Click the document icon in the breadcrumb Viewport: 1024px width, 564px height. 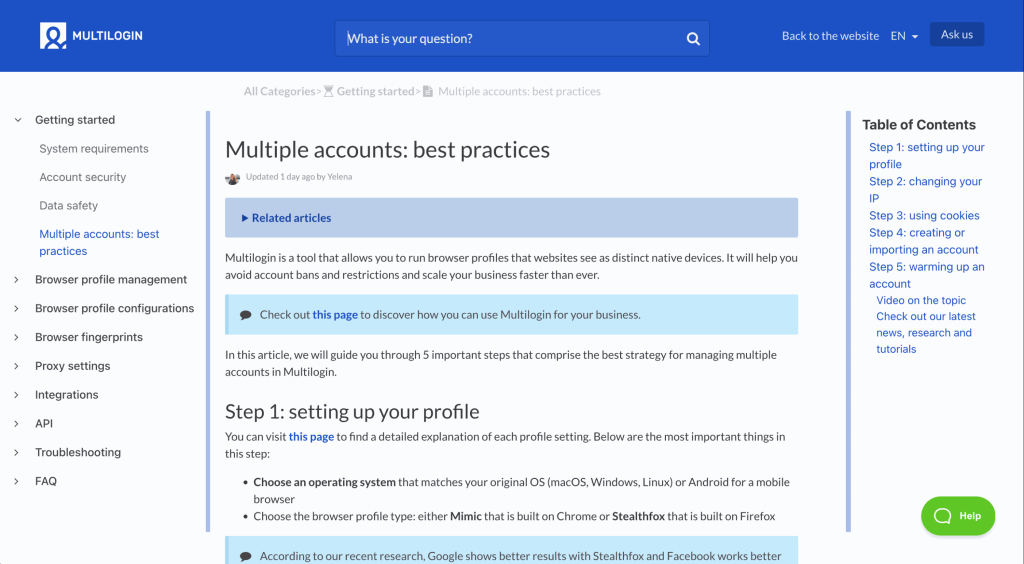(428, 91)
